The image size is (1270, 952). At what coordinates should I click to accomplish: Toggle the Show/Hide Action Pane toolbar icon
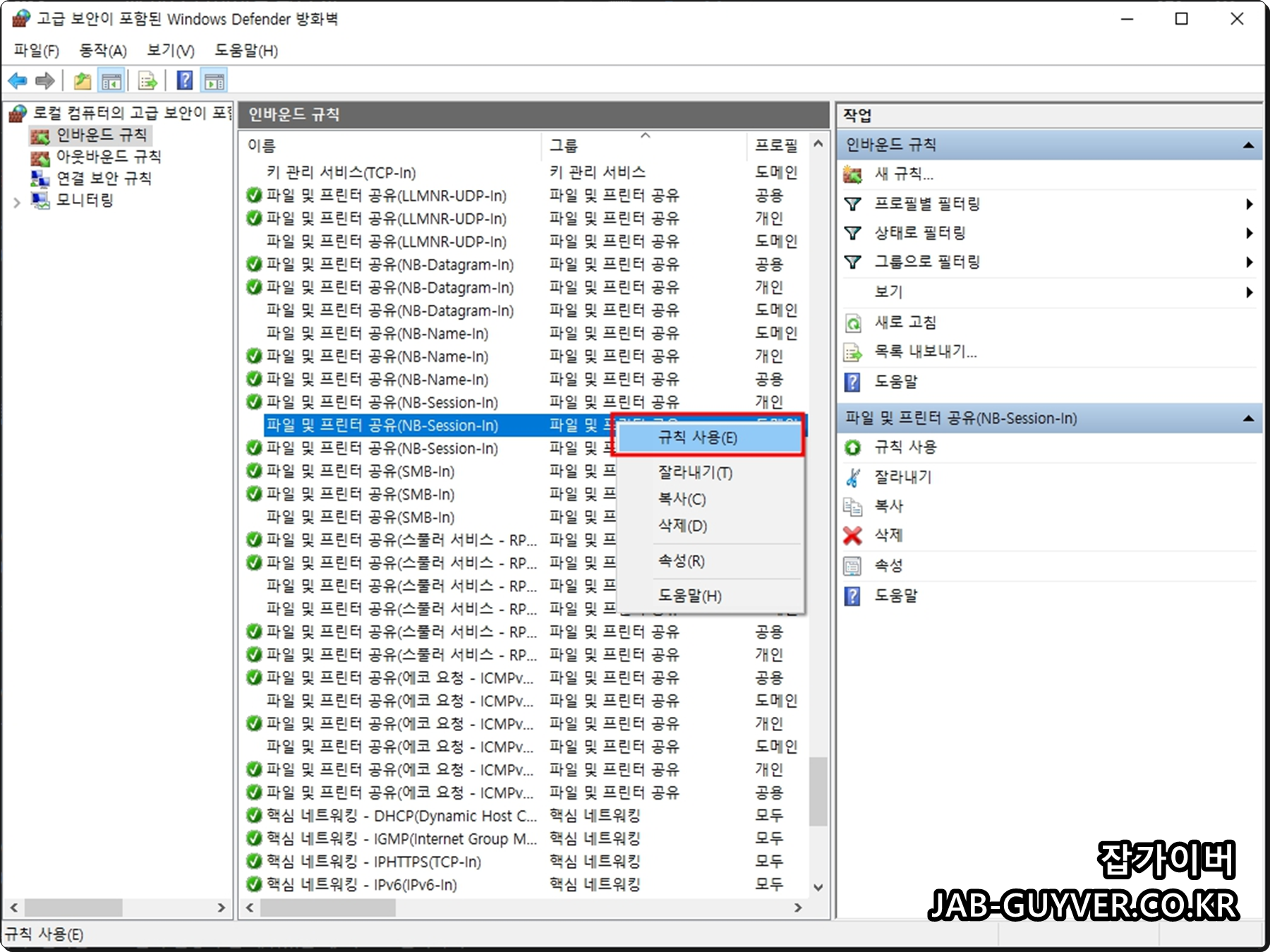214,81
